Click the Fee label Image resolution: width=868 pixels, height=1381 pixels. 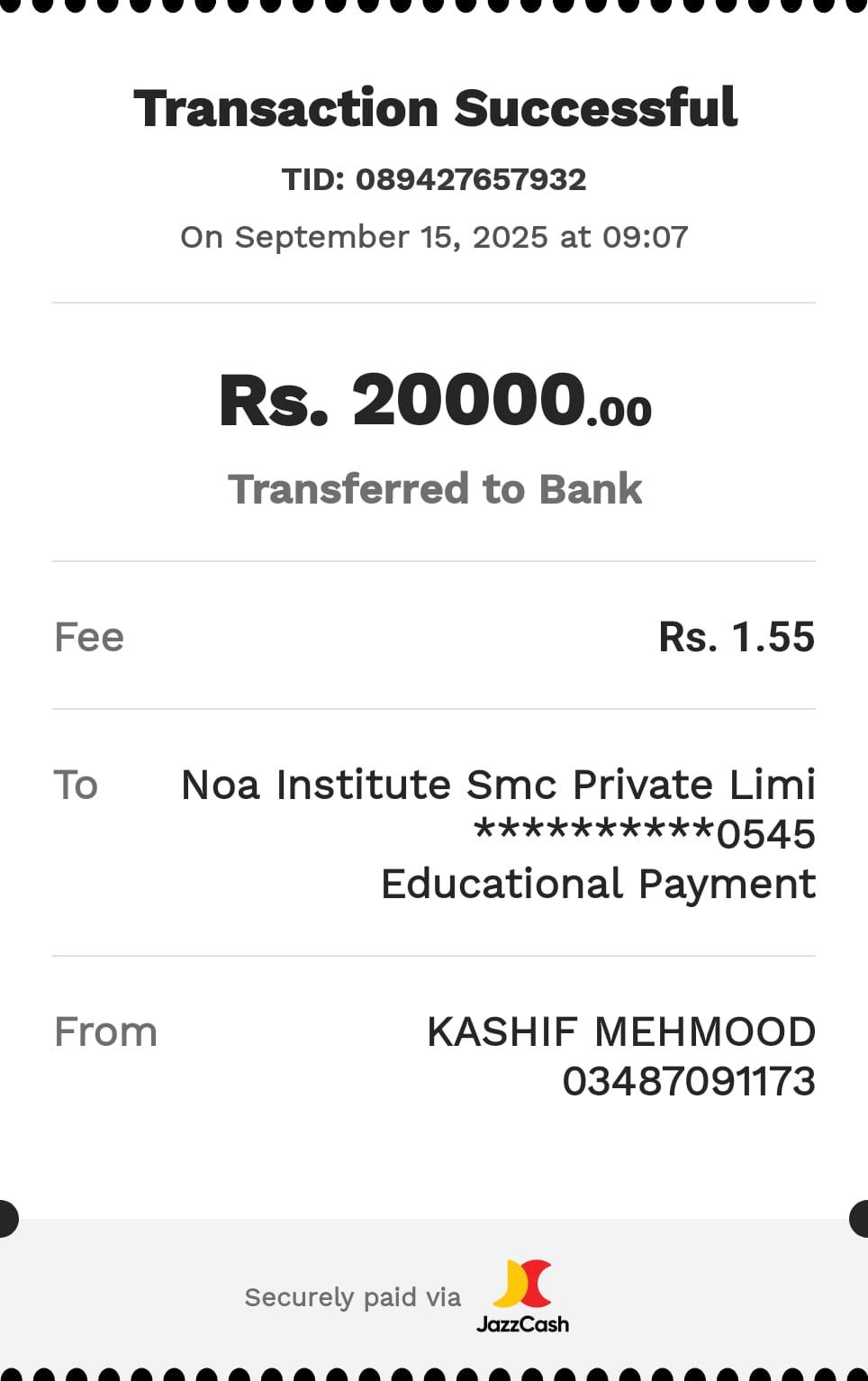89,637
